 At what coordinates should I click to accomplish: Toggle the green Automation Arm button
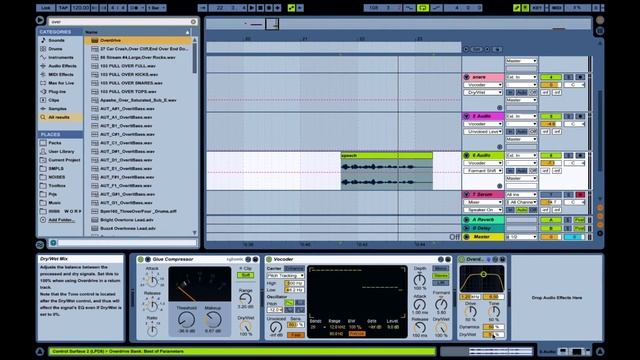[x=291, y=8]
